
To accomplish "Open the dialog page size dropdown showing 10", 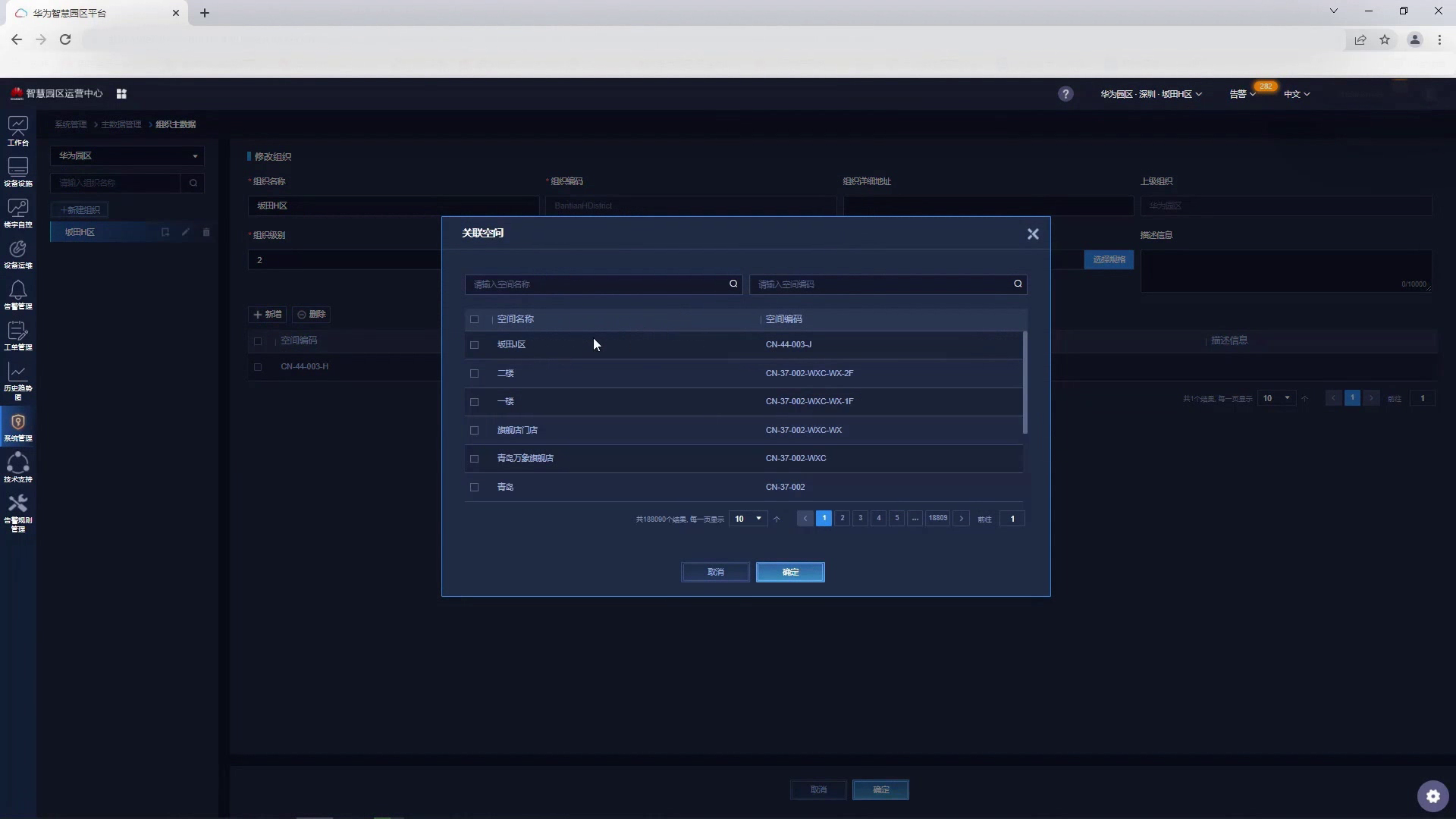I will [x=748, y=519].
